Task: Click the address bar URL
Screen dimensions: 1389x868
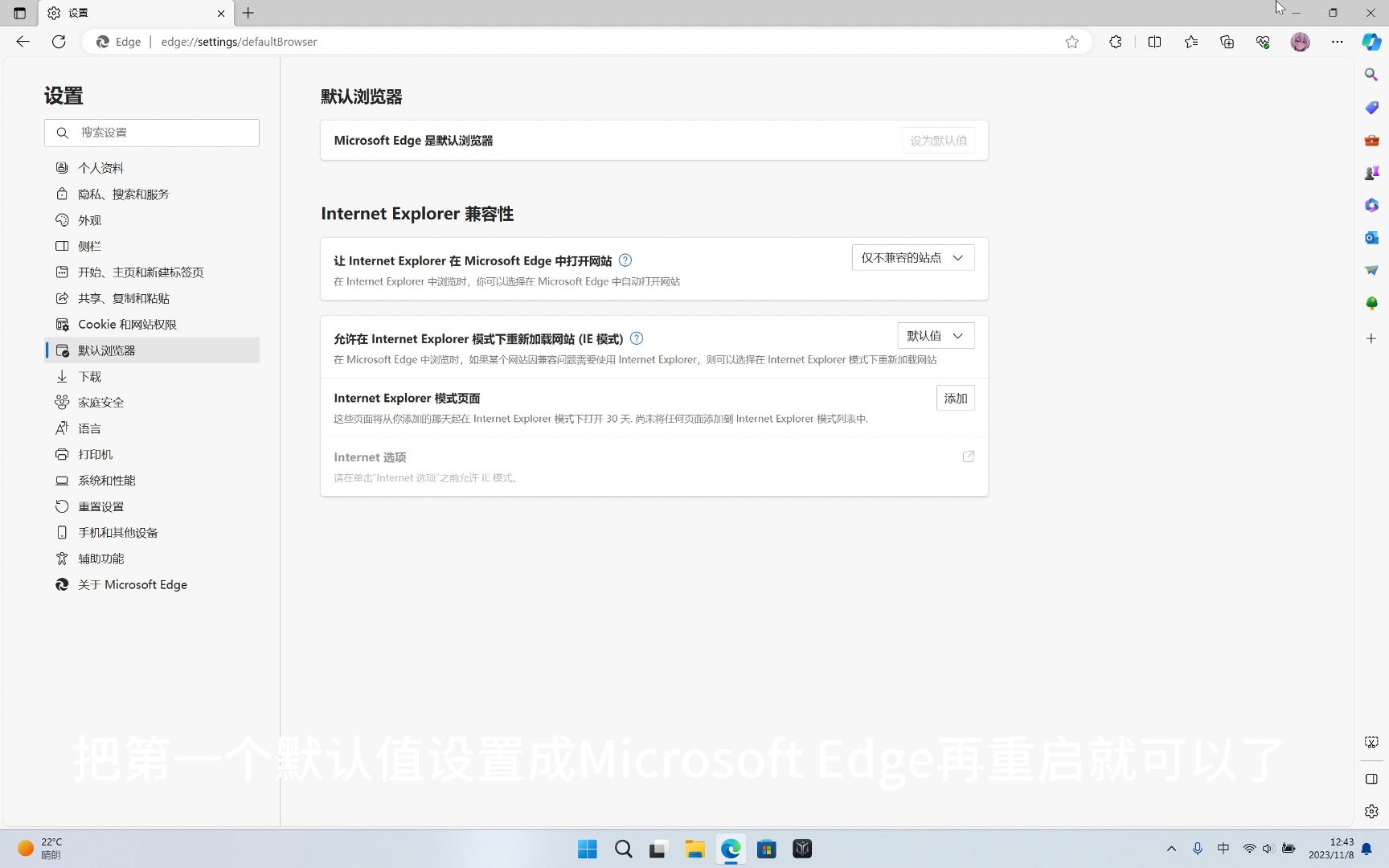Action: (x=239, y=42)
